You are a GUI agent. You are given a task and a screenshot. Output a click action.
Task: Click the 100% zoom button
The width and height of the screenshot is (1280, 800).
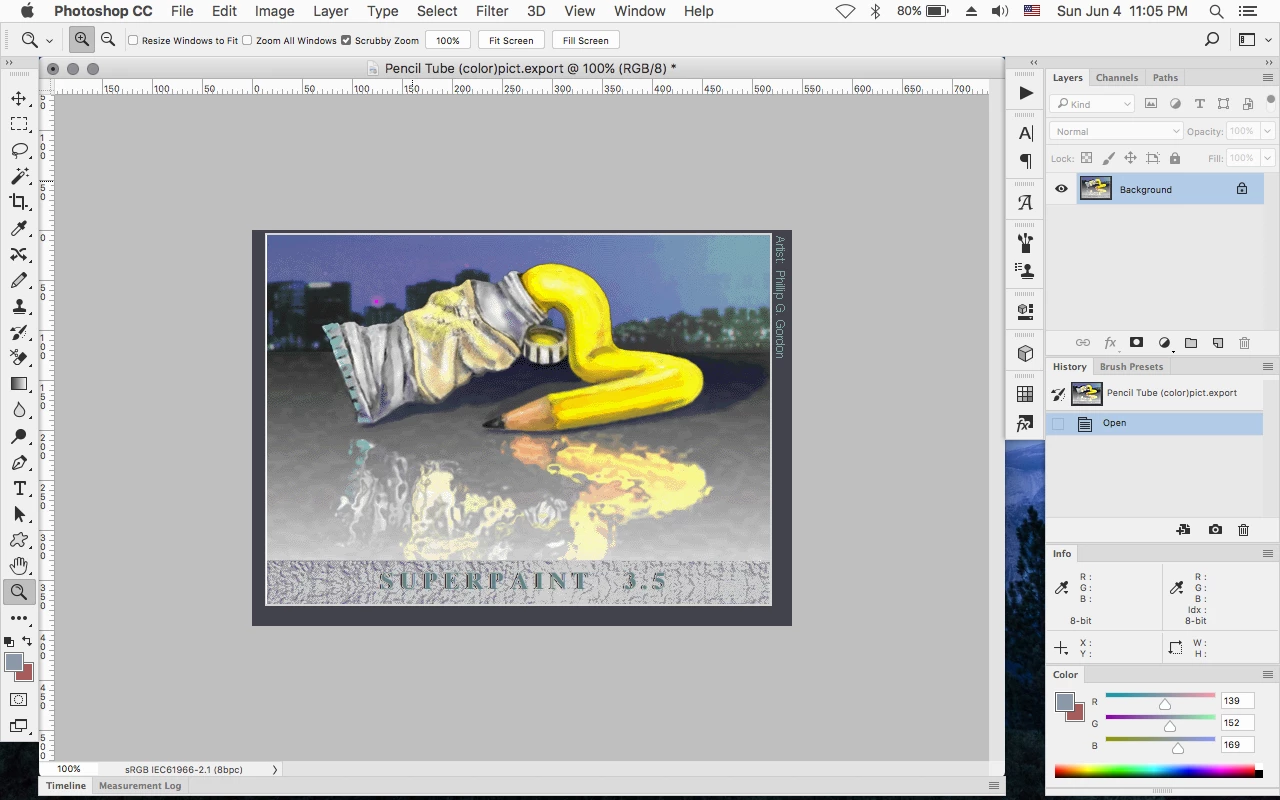click(448, 41)
